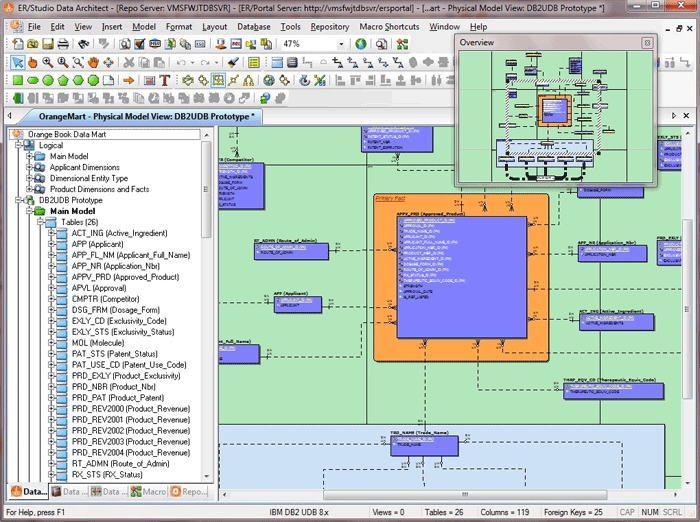Click the green globe icon beside zoom box
Screen dimensions: 700x522
tap(361, 44)
